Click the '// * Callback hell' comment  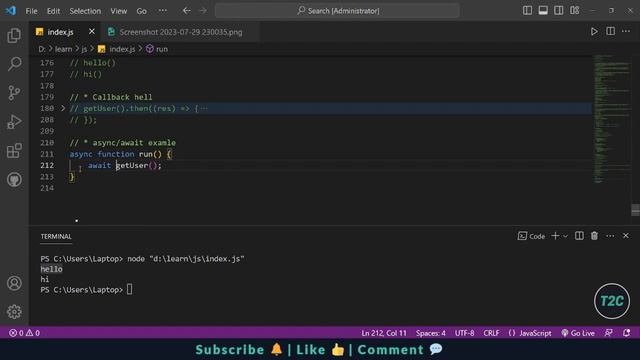[111, 97]
